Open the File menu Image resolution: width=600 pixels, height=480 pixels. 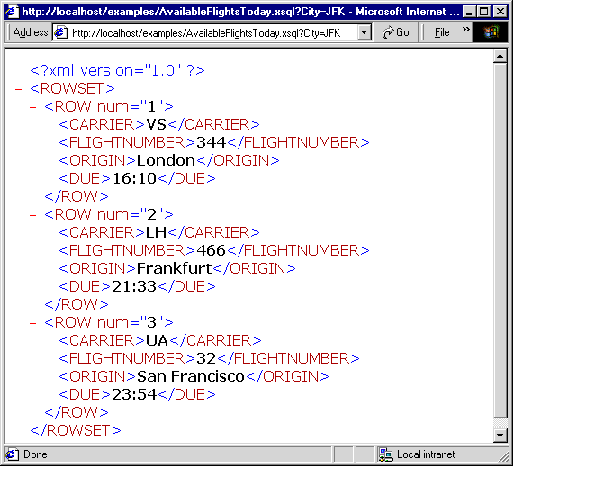442,32
